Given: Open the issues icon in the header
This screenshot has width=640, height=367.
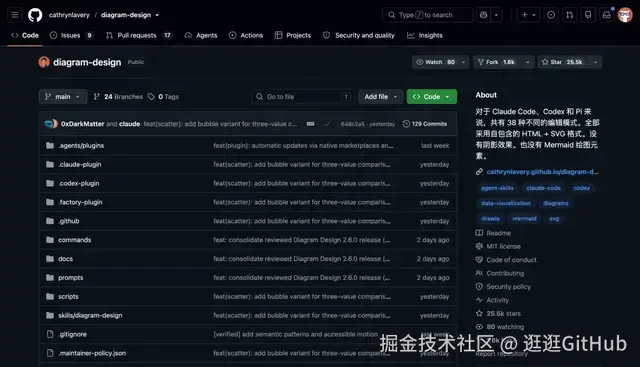Looking at the screenshot, I should click(x=551, y=15).
